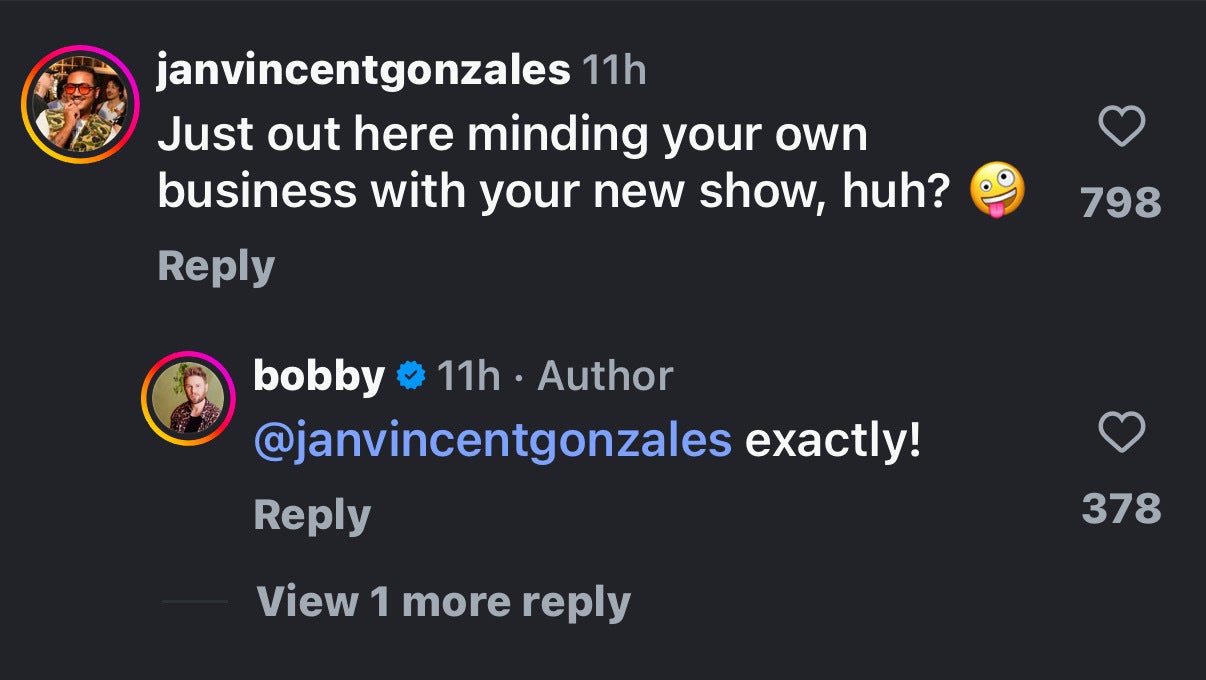Screen dimensions: 1206x680
Task: Click the line beside View 1 more reply
Action: pos(195,602)
